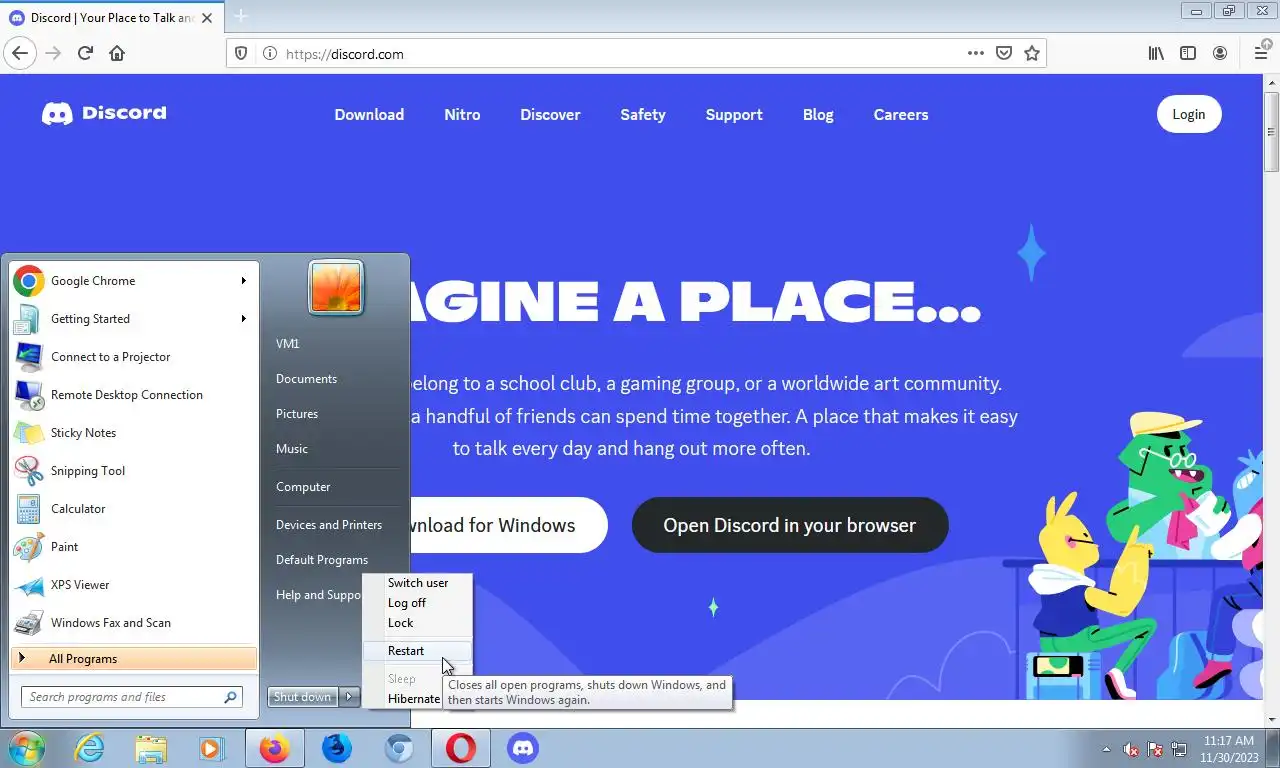This screenshot has height=768, width=1280.
Task: Open the Blog nav link
Action: pyautogui.click(x=818, y=115)
